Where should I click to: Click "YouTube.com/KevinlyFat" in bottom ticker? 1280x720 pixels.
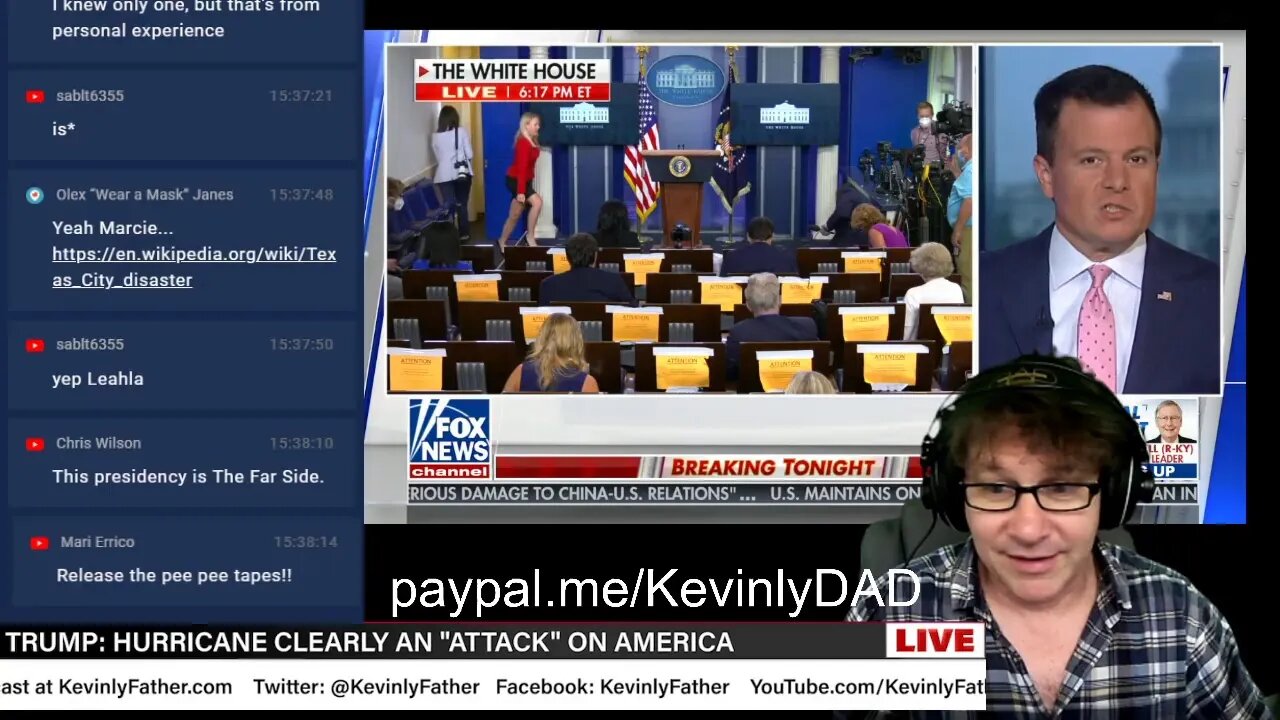pos(867,687)
